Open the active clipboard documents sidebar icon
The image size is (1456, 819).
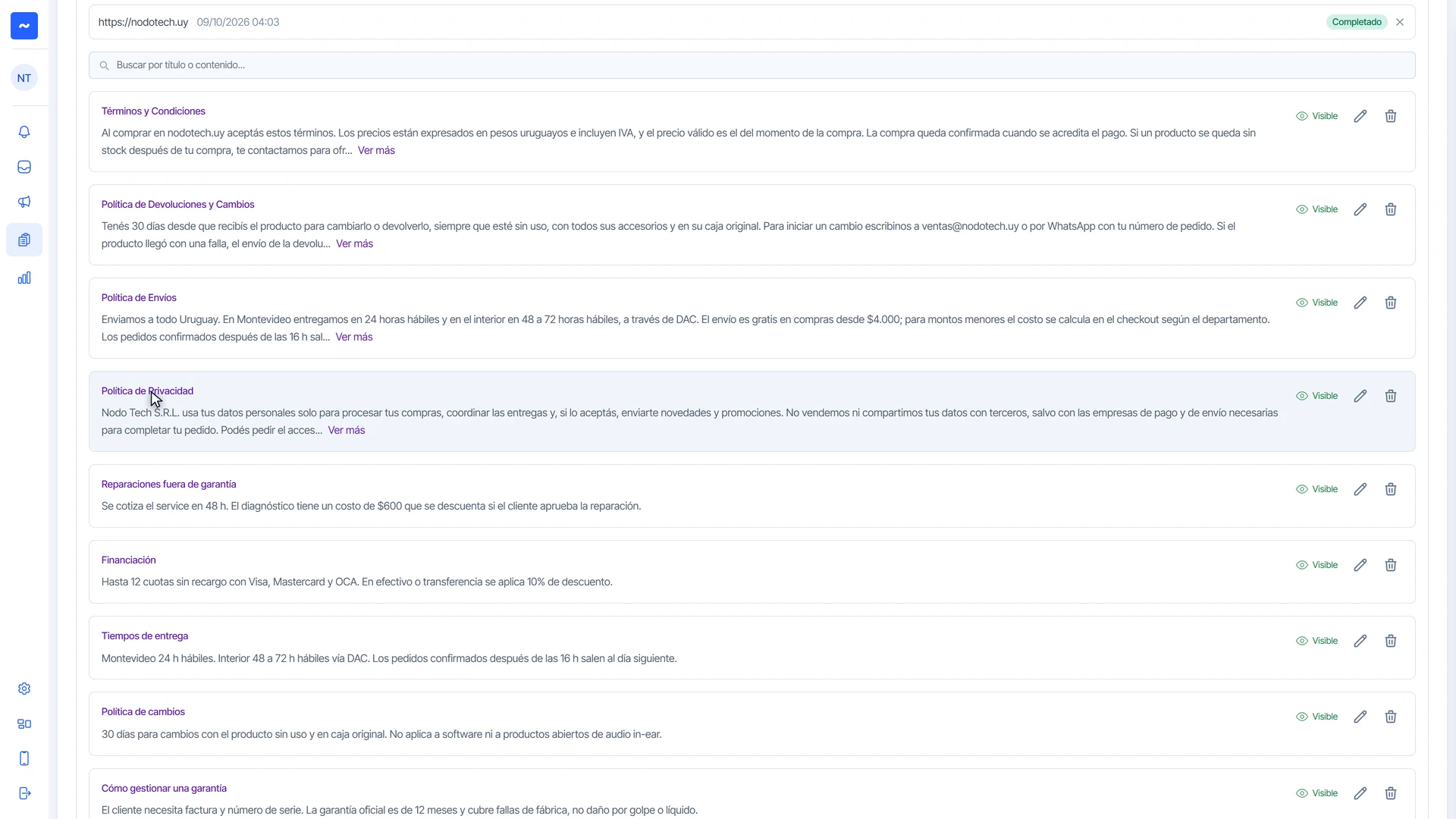point(24,240)
